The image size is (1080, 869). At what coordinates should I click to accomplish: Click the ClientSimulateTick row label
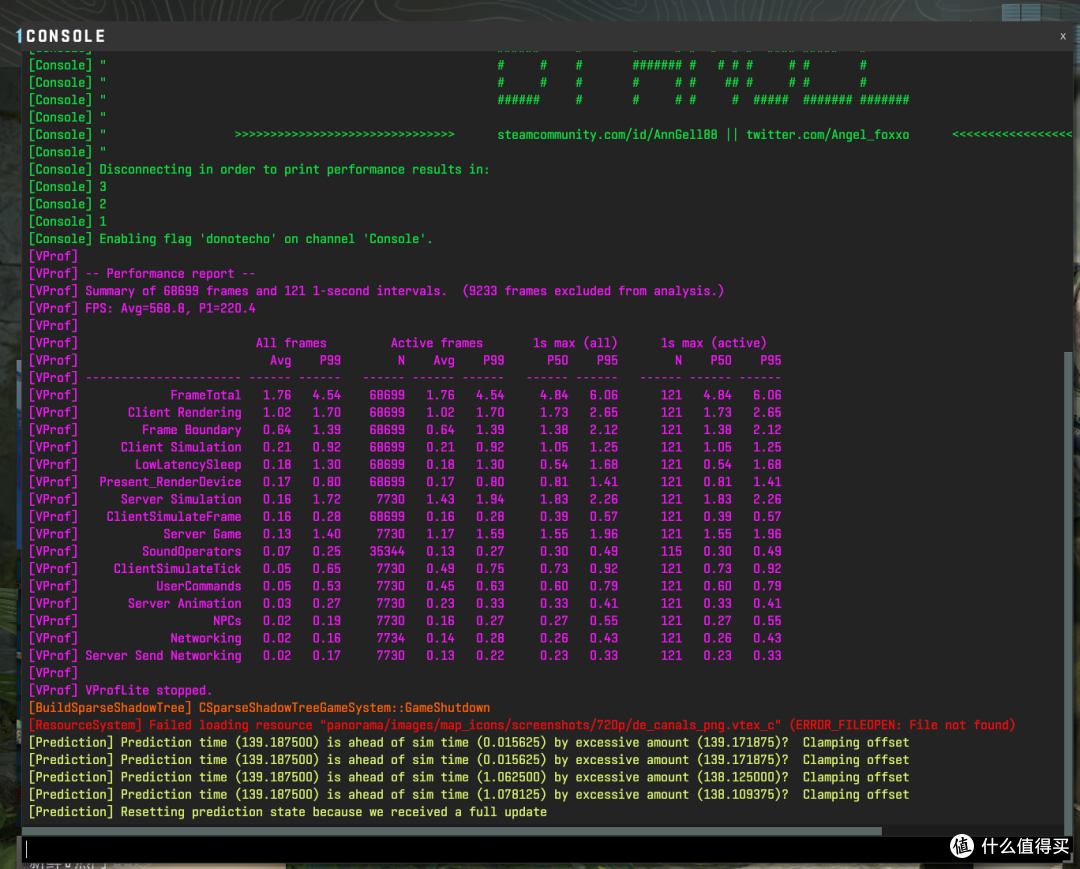177,569
